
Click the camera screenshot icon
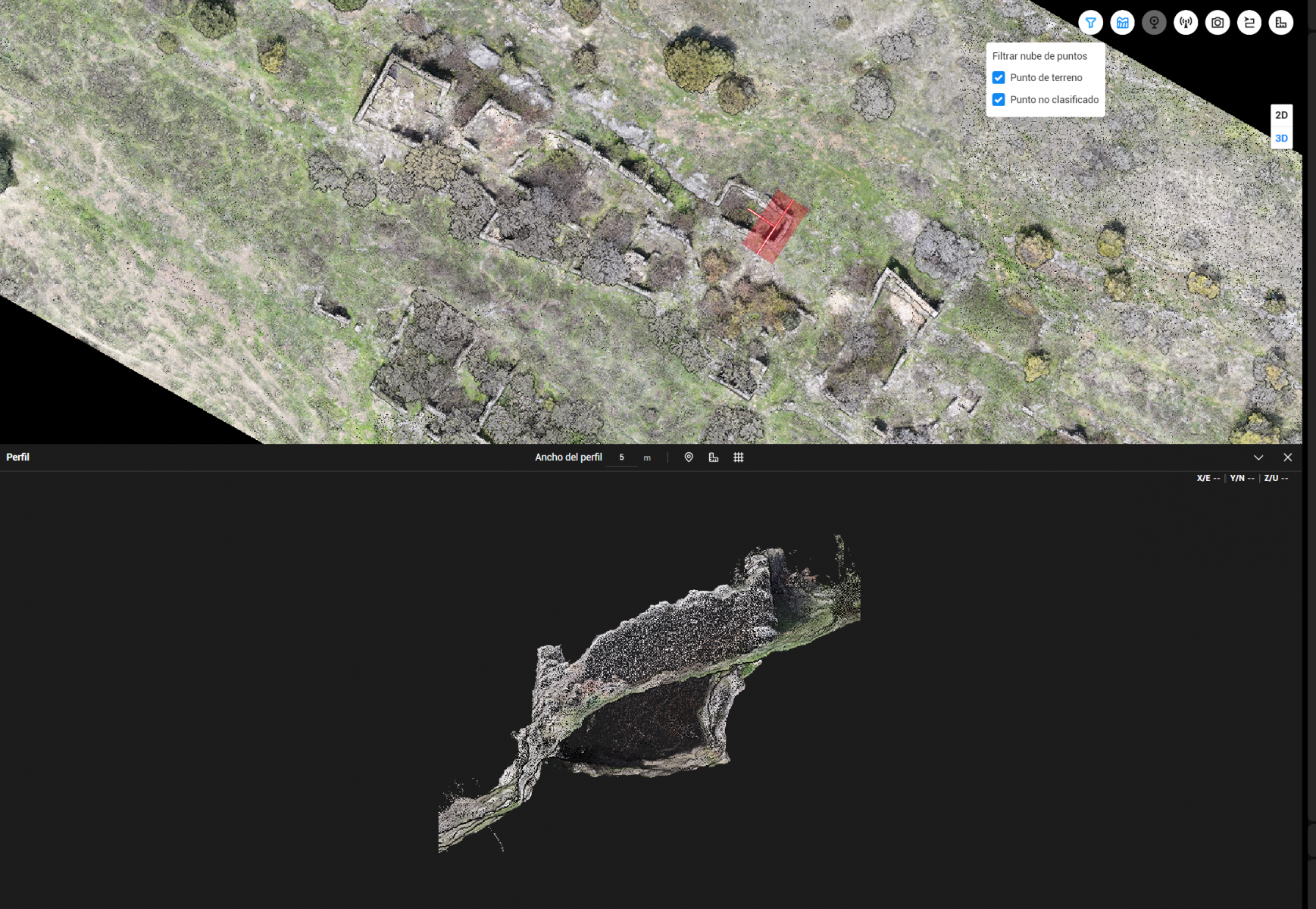coord(1218,23)
